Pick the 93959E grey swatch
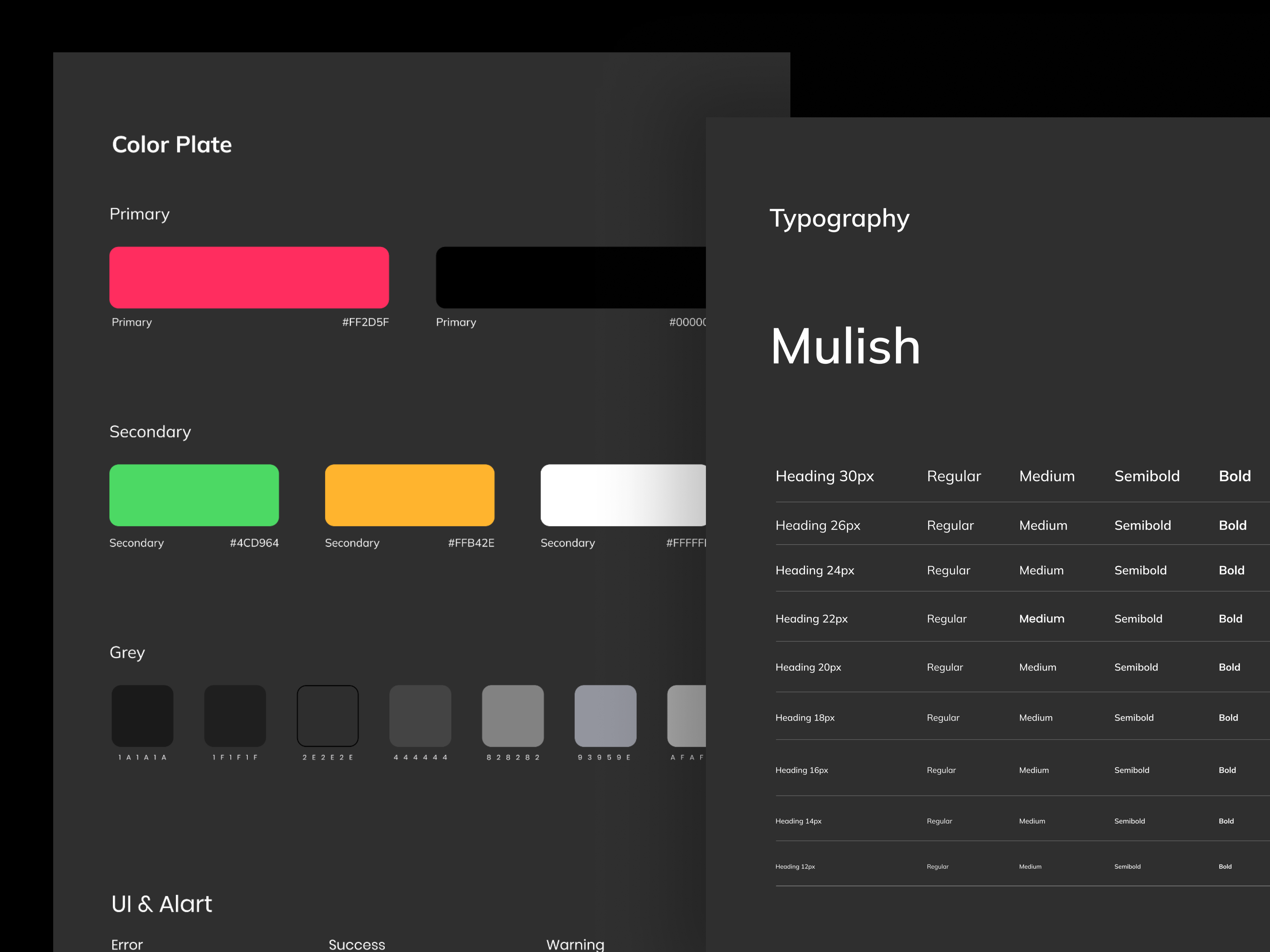The image size is (1270, 952). [606, 716]
